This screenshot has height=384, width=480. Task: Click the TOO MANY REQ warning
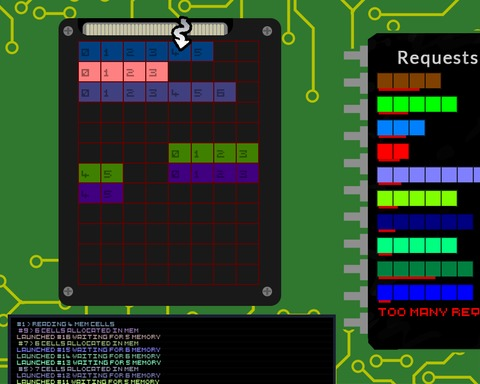point(429,312)
